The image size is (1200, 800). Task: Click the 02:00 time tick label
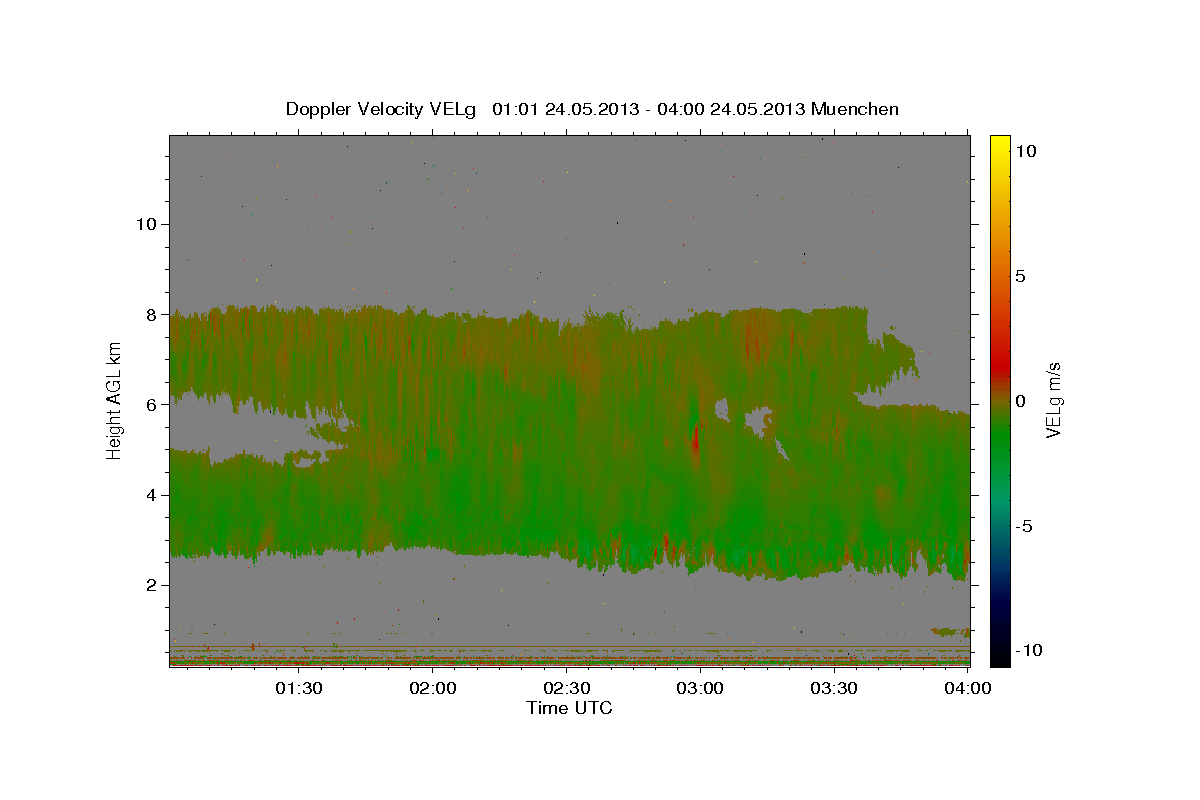click(433, 689)
